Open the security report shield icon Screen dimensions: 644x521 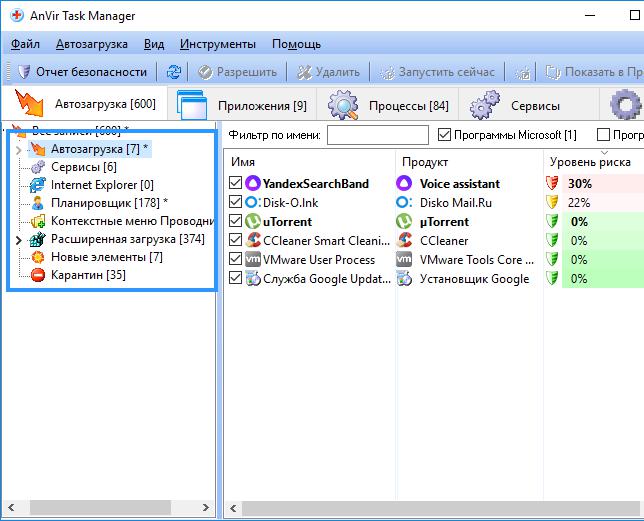24,72
